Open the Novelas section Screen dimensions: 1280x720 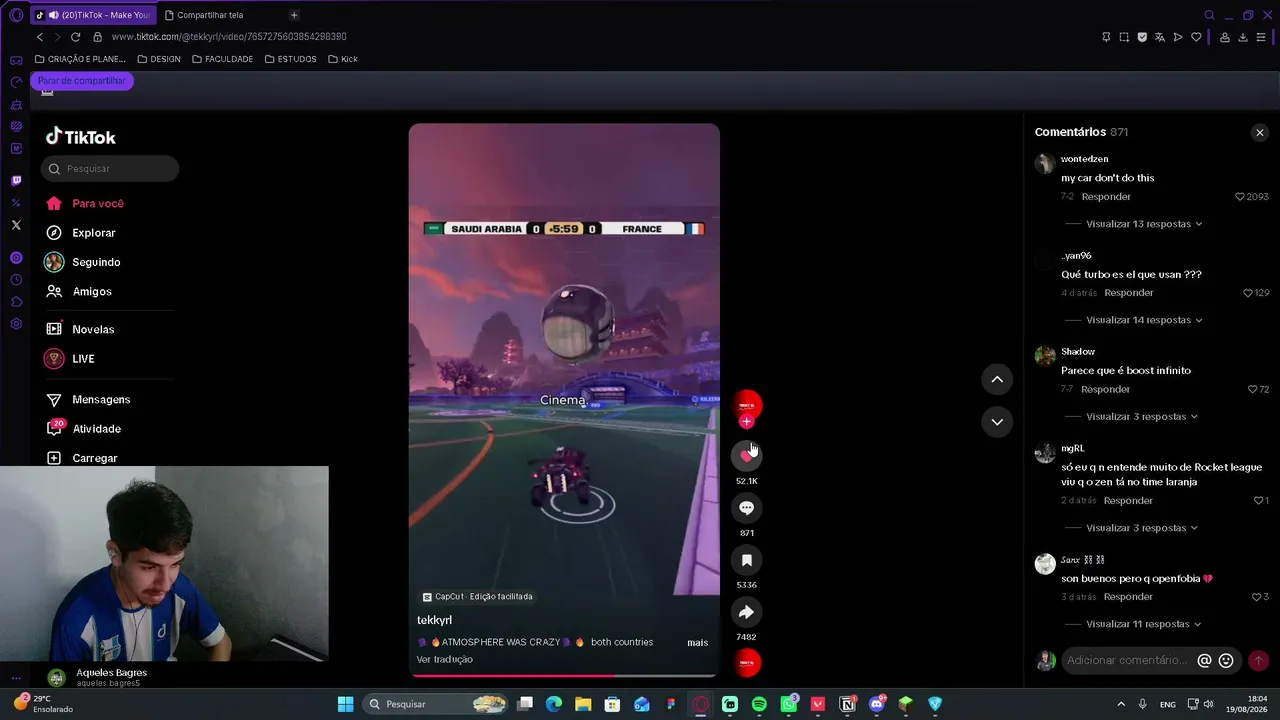coord(93,329)
